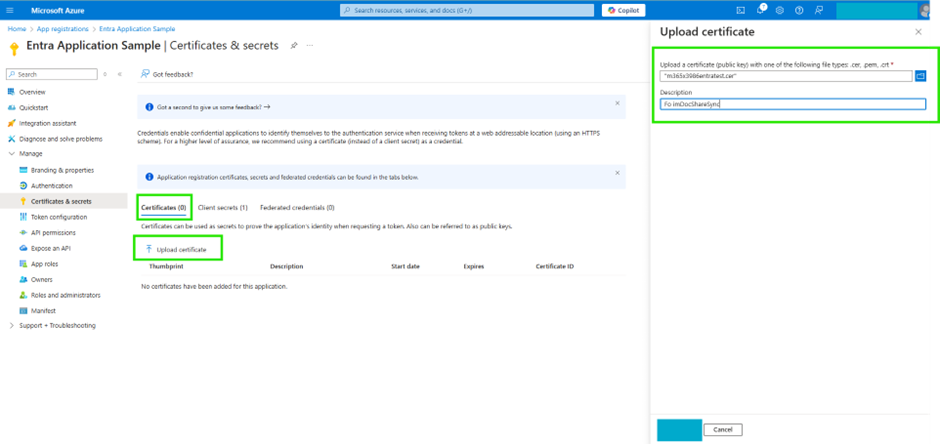
Task: Open the Help question mark icon
Action: 799,10
